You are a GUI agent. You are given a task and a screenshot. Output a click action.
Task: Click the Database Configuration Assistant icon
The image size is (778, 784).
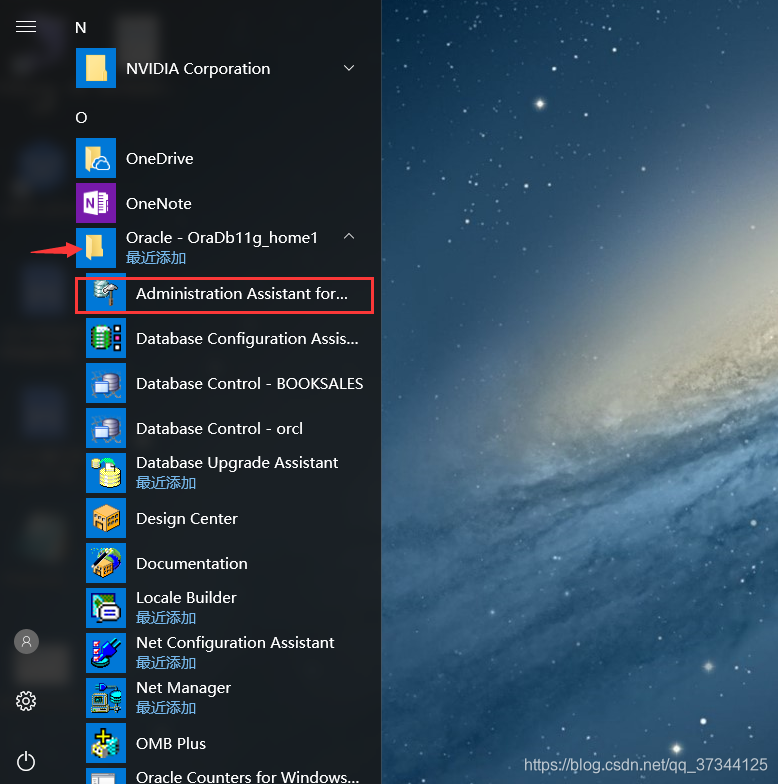106,338
